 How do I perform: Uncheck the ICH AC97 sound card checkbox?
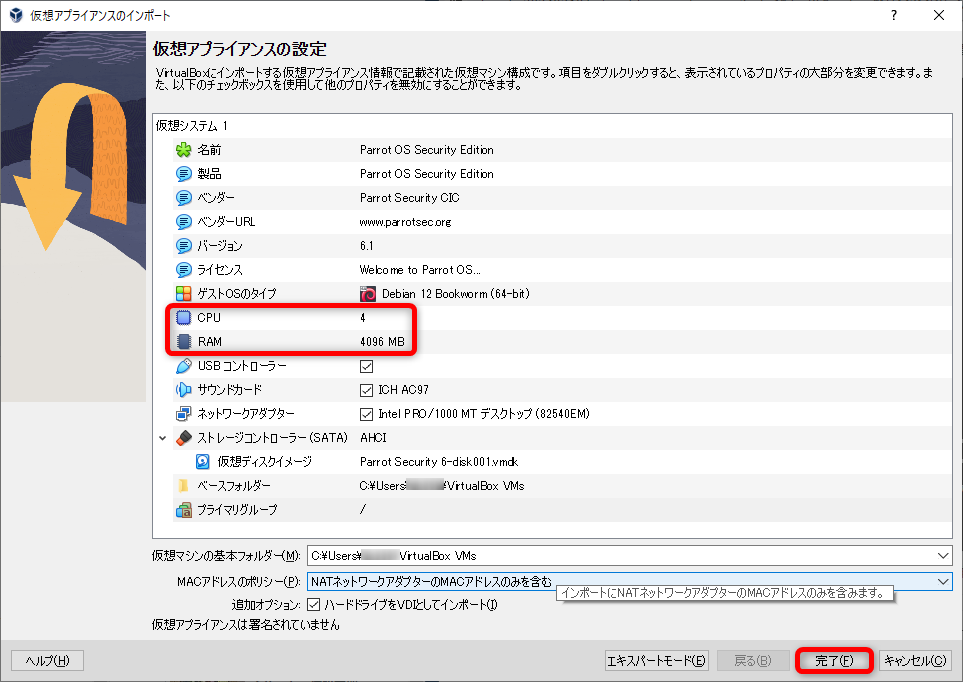pyautogui.click(x=367, y=390)
